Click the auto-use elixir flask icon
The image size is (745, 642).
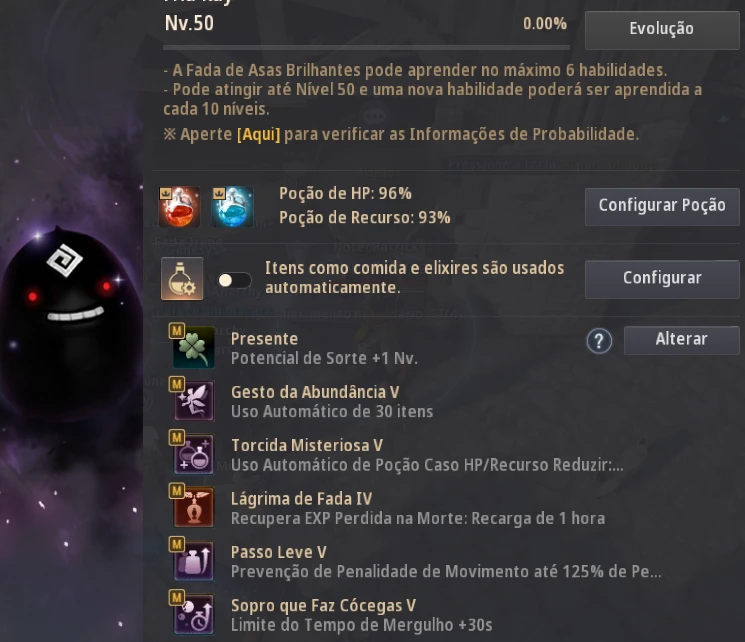tap(182, 279)
